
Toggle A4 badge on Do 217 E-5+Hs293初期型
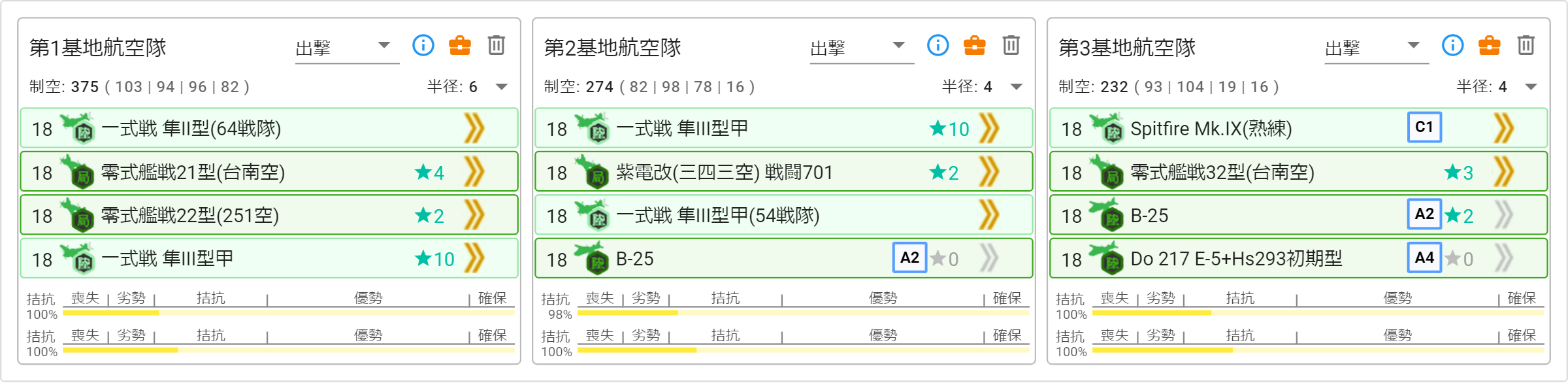[1424, 258]
